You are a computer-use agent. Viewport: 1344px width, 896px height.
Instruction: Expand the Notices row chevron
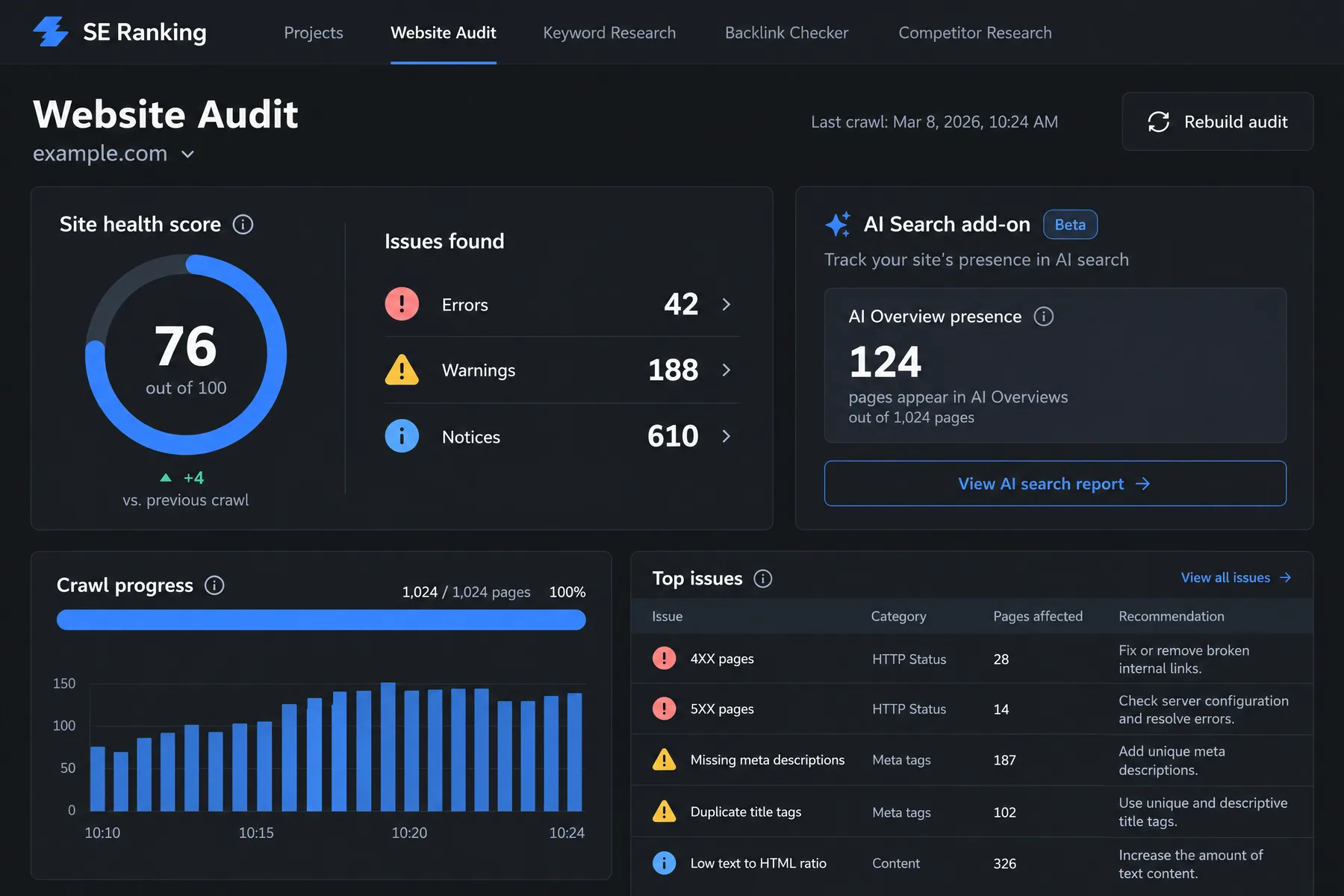[727, 436]
